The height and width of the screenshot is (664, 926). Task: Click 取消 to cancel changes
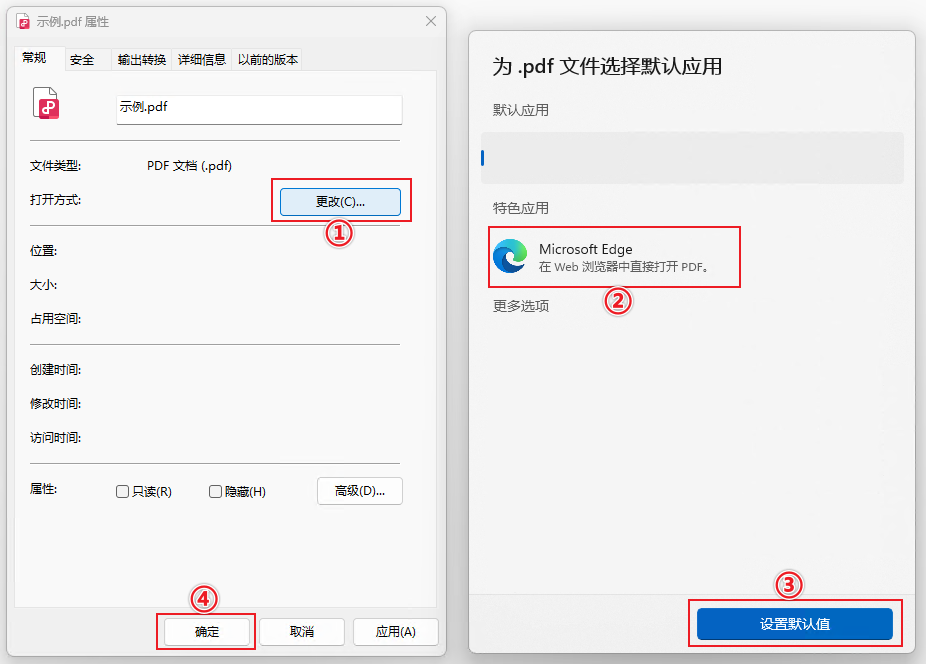click(x=302, y=632)
